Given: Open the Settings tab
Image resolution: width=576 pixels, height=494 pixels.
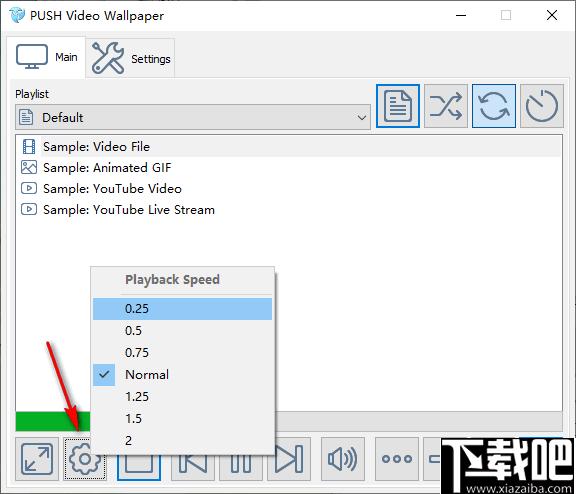Looking at the screenshot, I should click(x=130, y=58).
